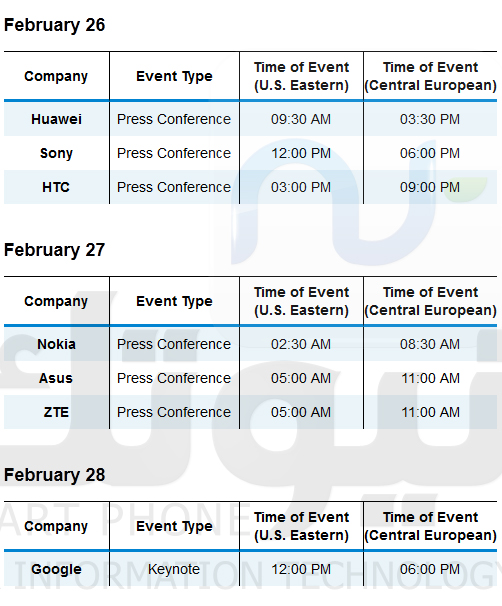Click the February 28 heading

point(54,475)
